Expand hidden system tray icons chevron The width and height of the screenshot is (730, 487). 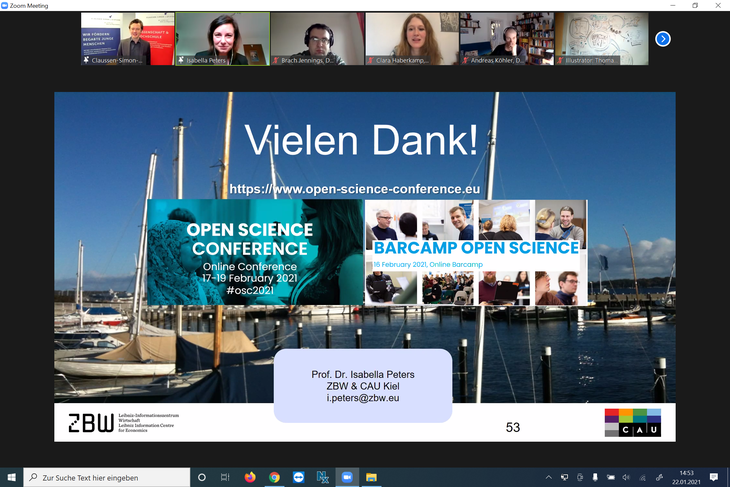click(x=548, y=477)
